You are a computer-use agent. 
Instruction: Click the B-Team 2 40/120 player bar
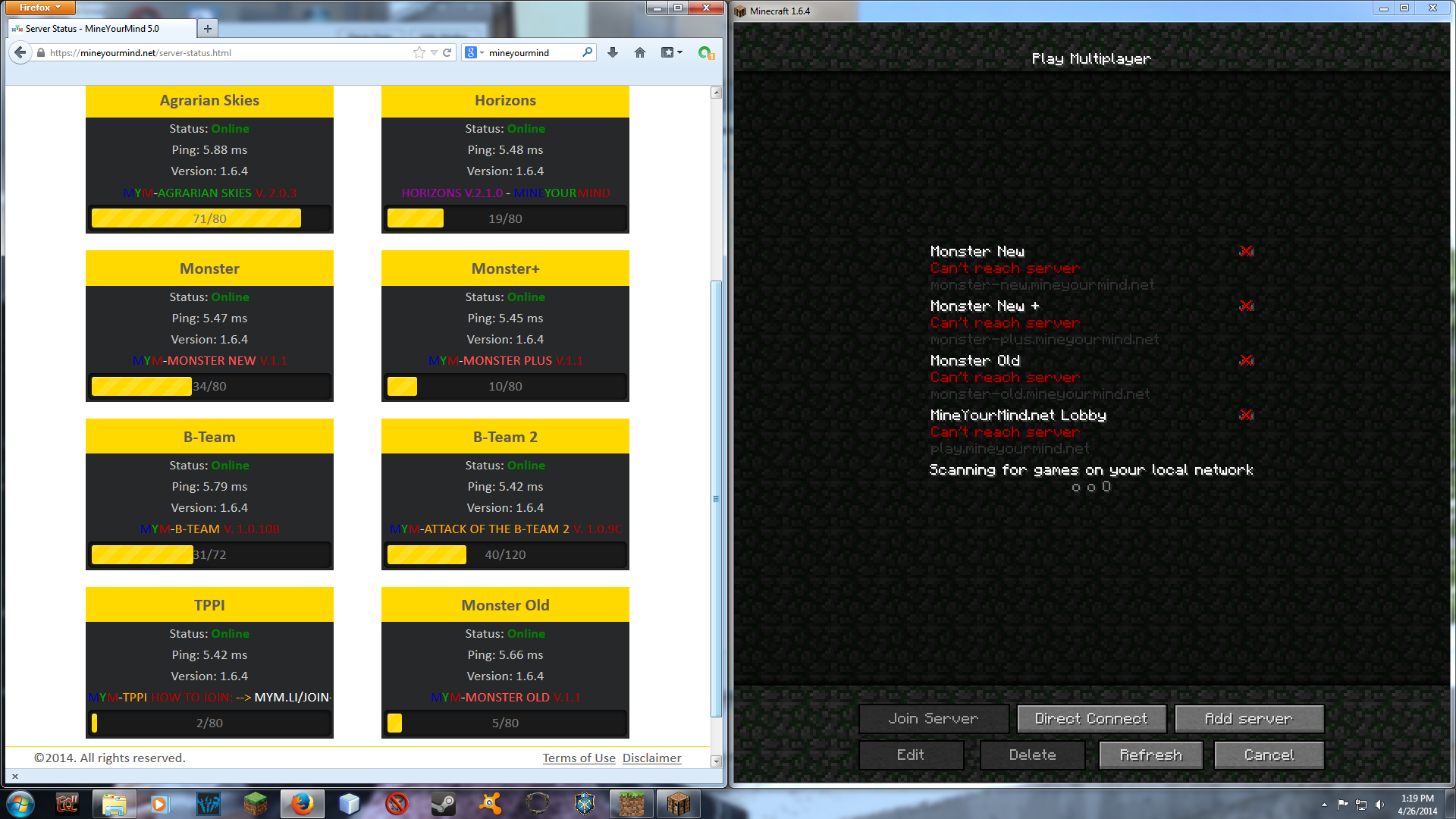[505, 554]
